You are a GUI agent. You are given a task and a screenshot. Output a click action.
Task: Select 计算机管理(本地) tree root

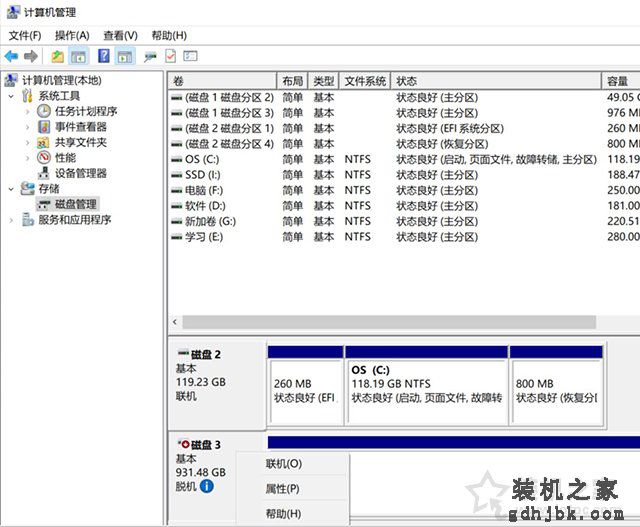[x=62, y=80]
